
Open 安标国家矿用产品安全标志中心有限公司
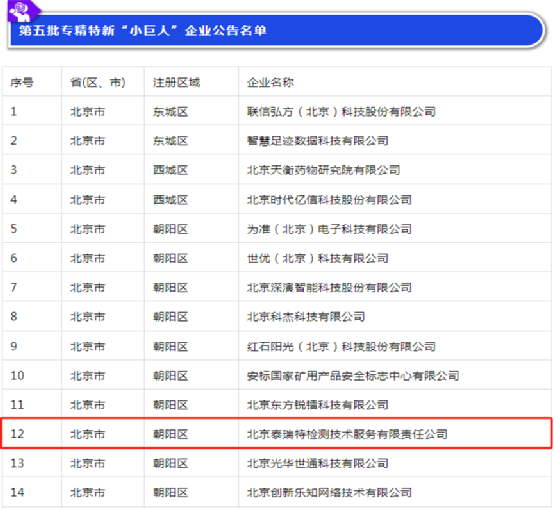[x=353, y=376]
